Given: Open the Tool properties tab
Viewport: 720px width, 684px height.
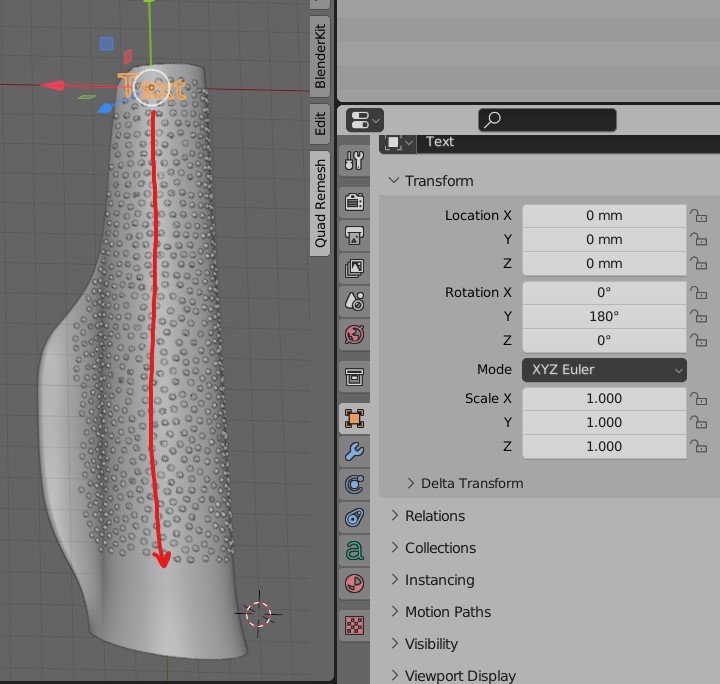Looking at the screenshot, I should click(354, 161).
